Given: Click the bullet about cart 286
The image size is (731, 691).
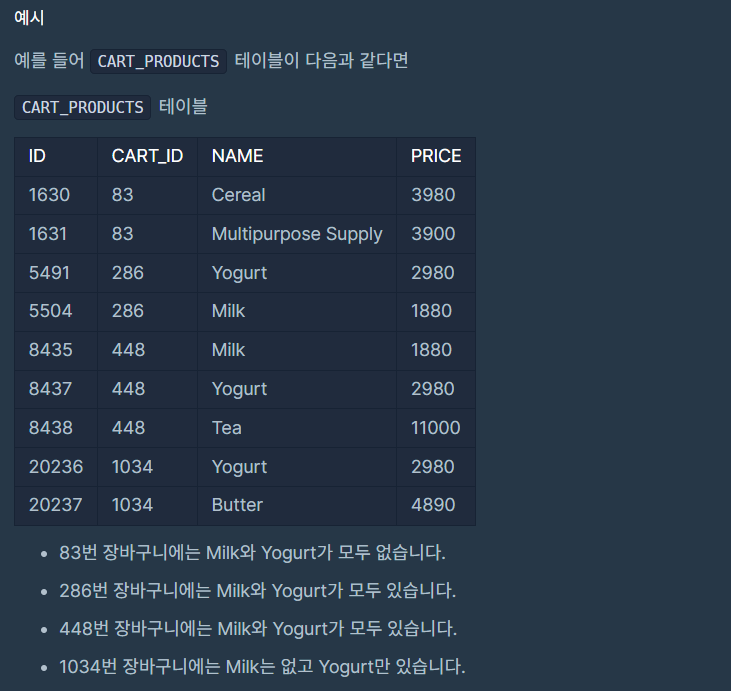Looking at the screenshot, I should 257,591.
